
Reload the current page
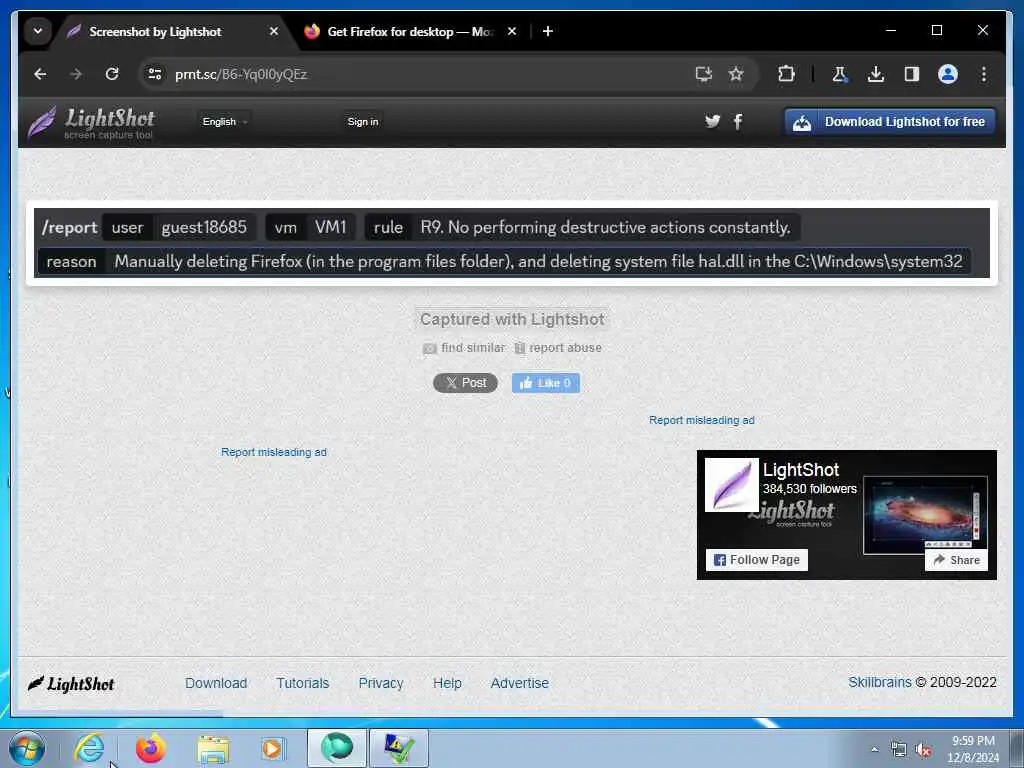[x=112, y=74]
